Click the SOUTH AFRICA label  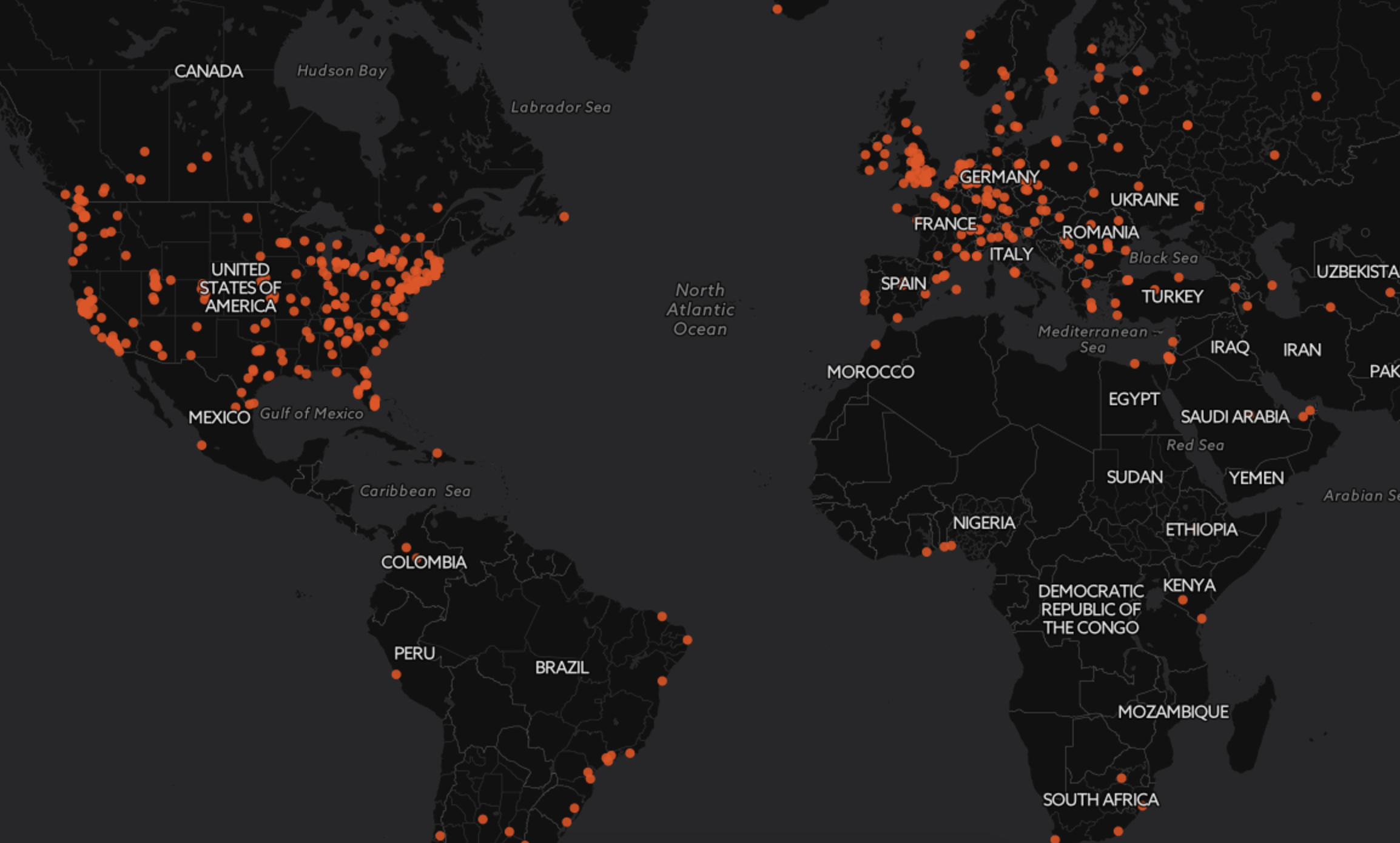click(x=1100, y=800)
